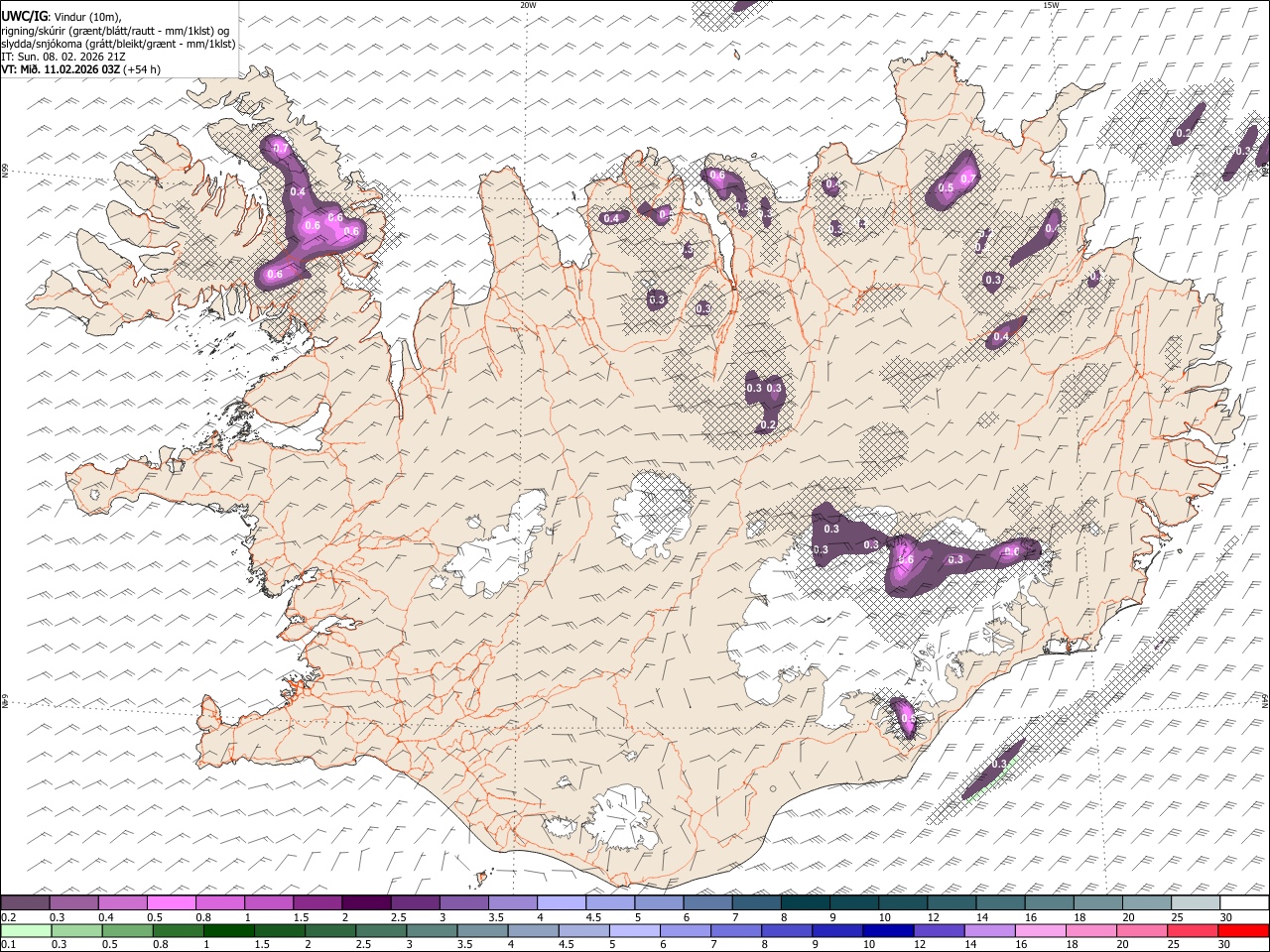Pick the pure red above-30 rain swatch

pos(1243,930)
